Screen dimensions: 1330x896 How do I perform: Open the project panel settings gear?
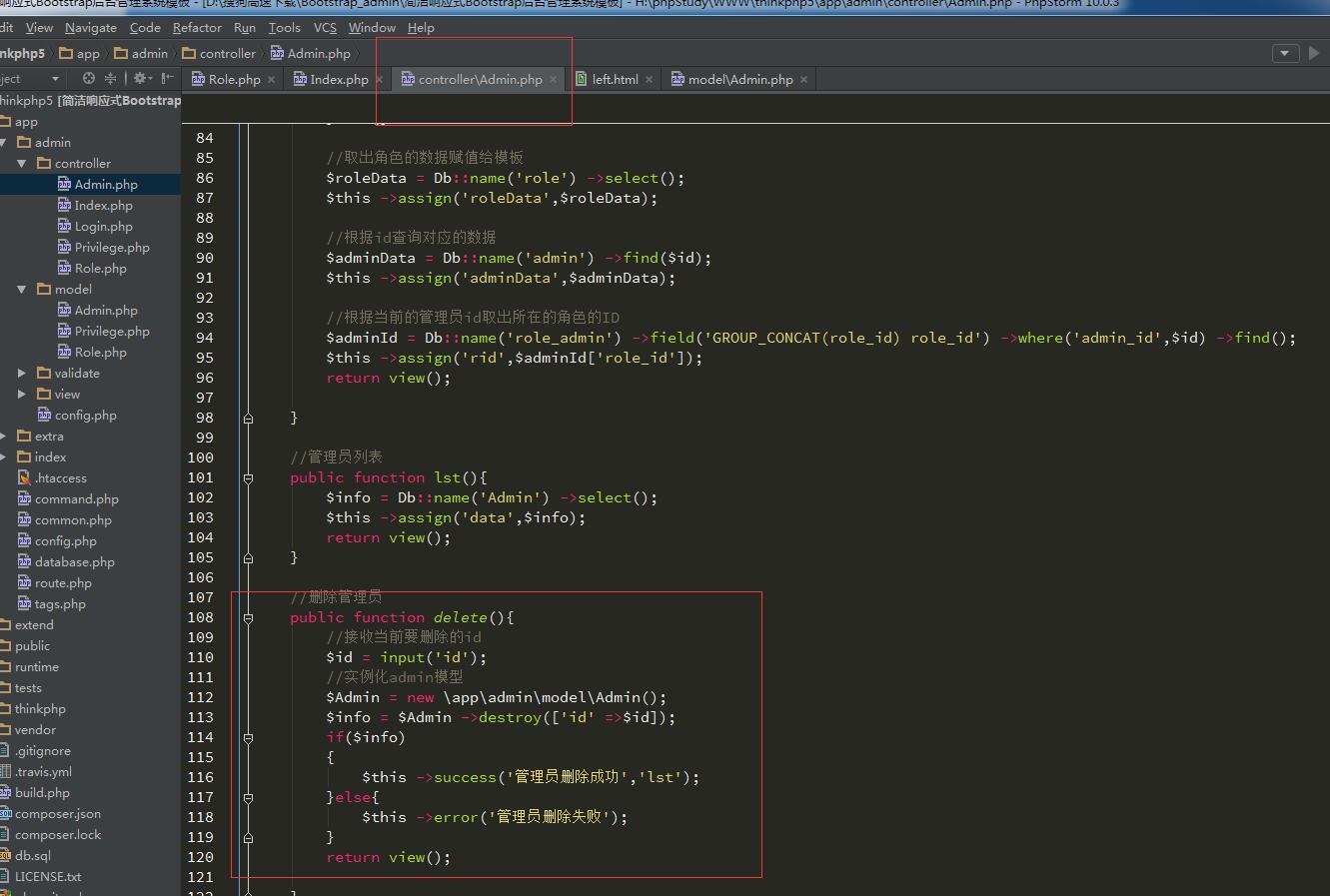pos(140,78)
